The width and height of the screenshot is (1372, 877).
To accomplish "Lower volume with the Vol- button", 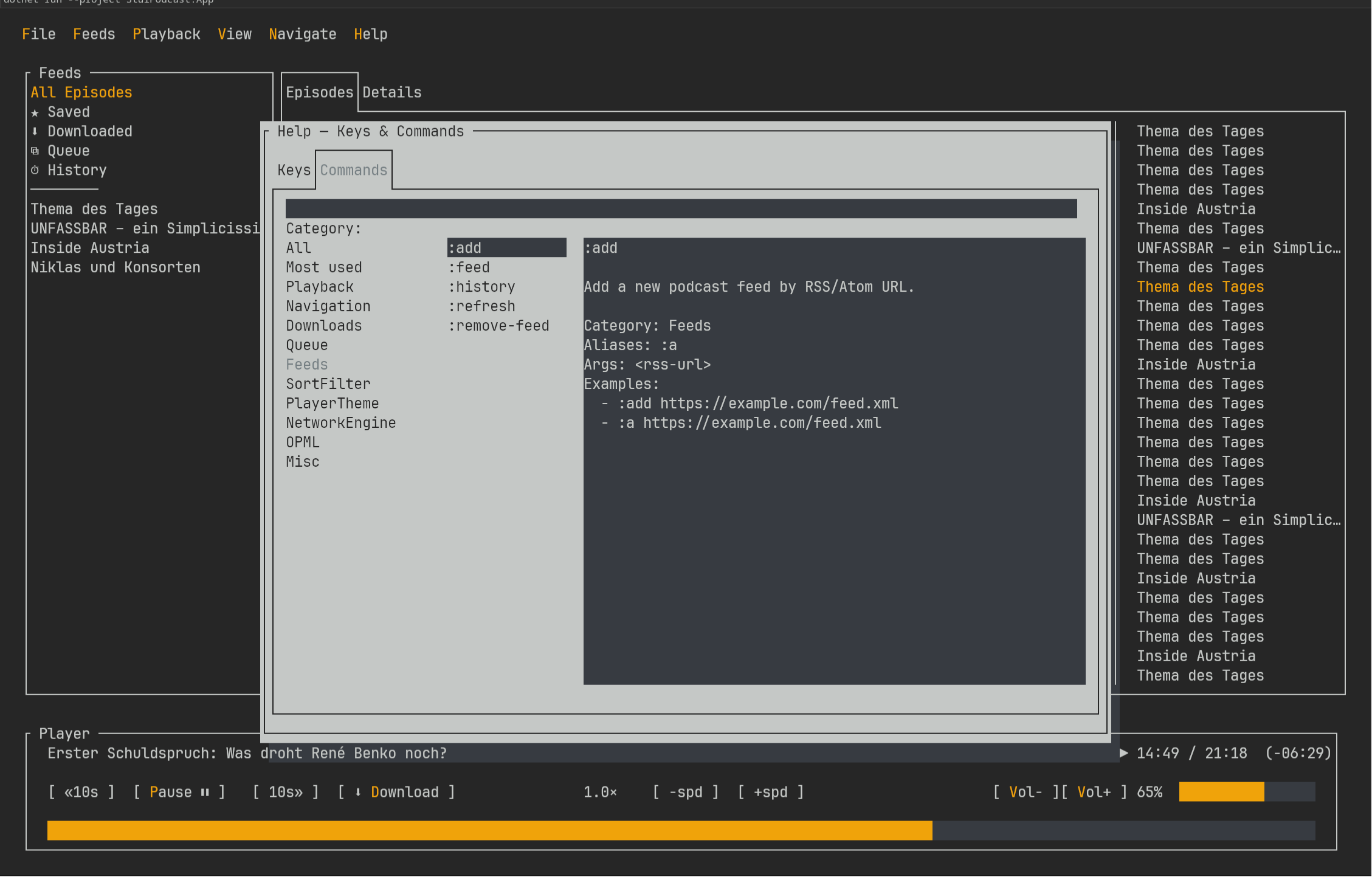I will pos(1025,792).
